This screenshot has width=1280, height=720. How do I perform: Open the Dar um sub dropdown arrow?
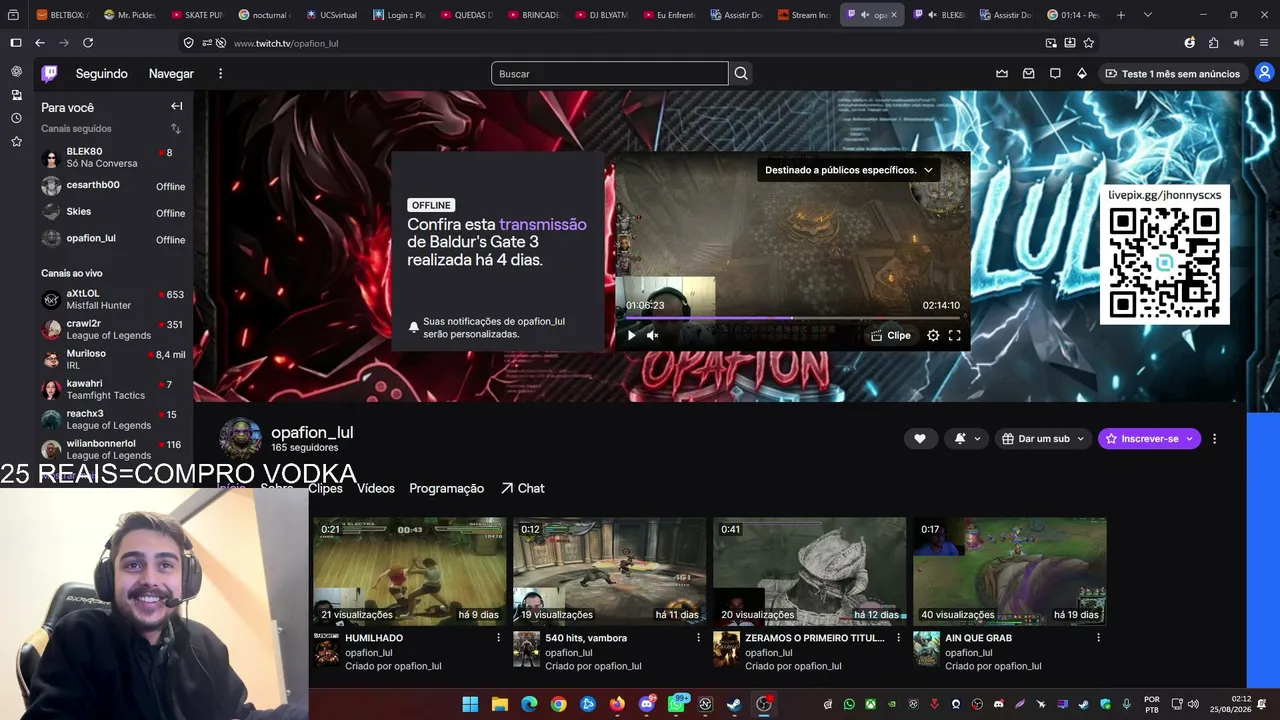pos(1083,439)
